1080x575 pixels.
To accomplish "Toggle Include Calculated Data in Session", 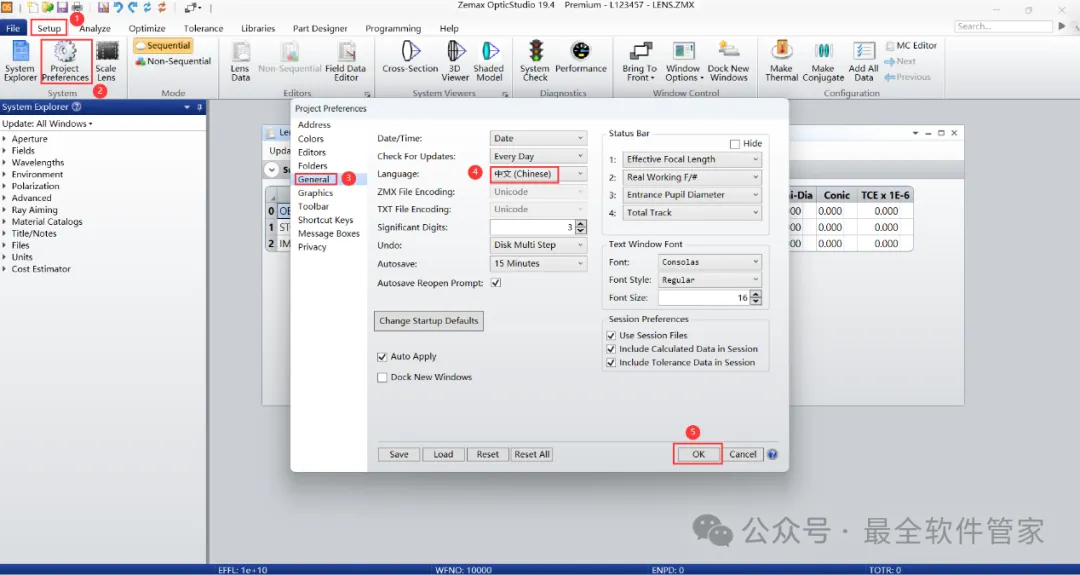I will click(611, 349).
